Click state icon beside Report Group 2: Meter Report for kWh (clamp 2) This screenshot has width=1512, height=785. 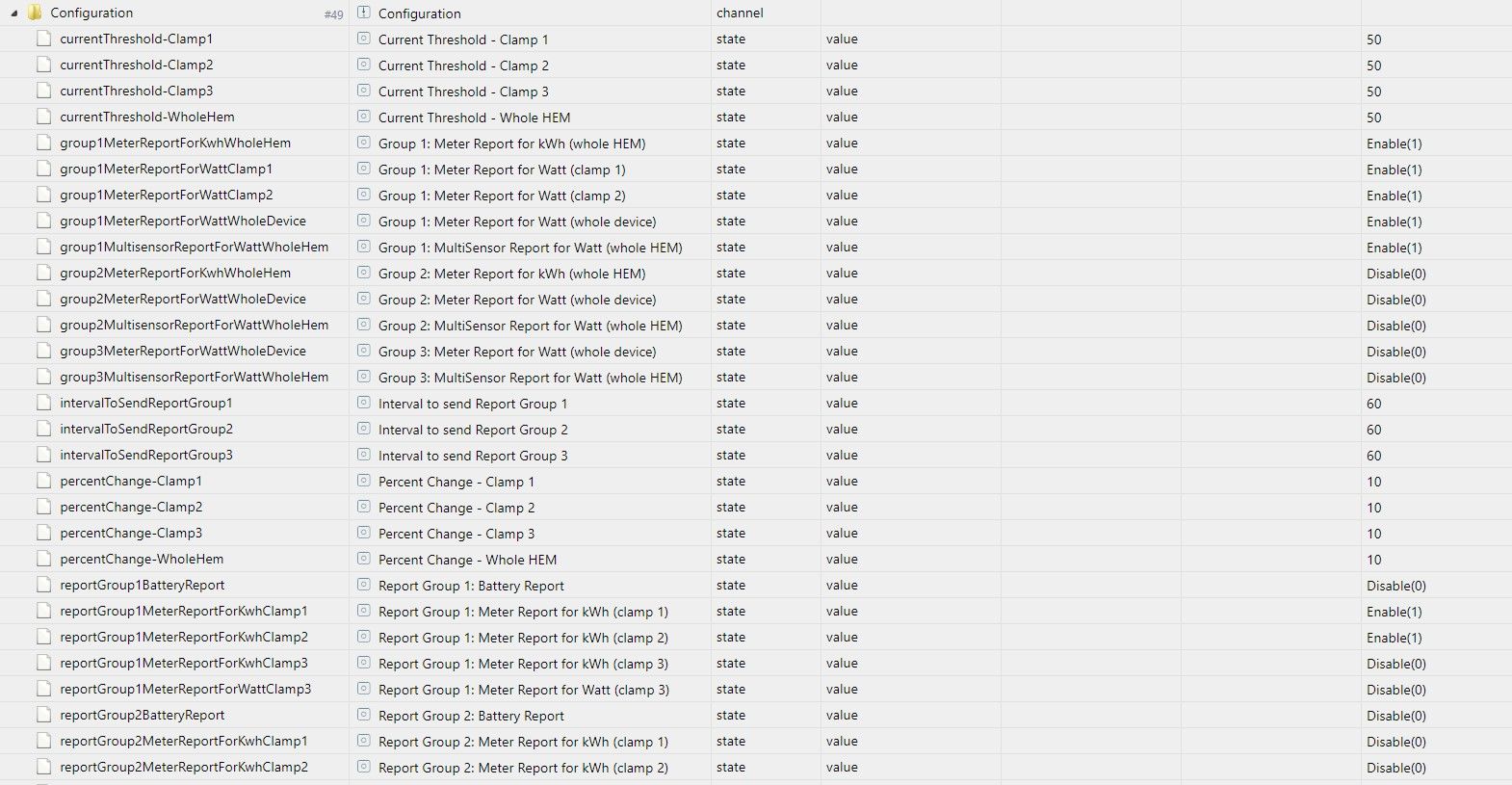(x=363, y=767)
